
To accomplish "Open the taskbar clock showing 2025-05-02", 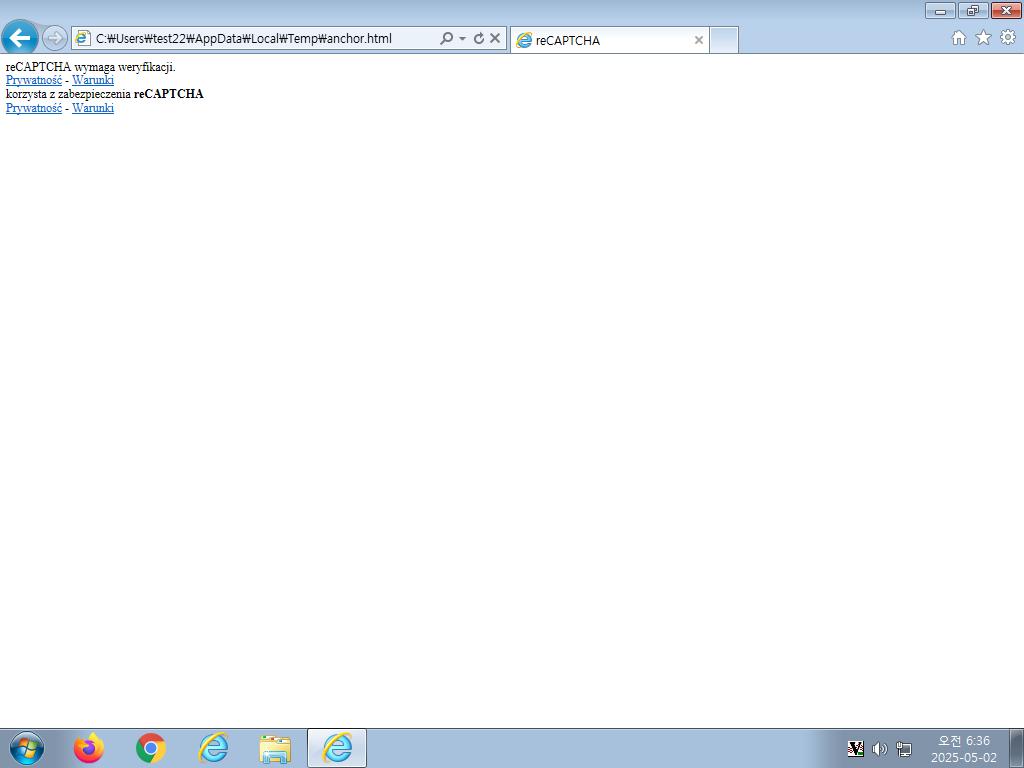I will pos(964,749).
